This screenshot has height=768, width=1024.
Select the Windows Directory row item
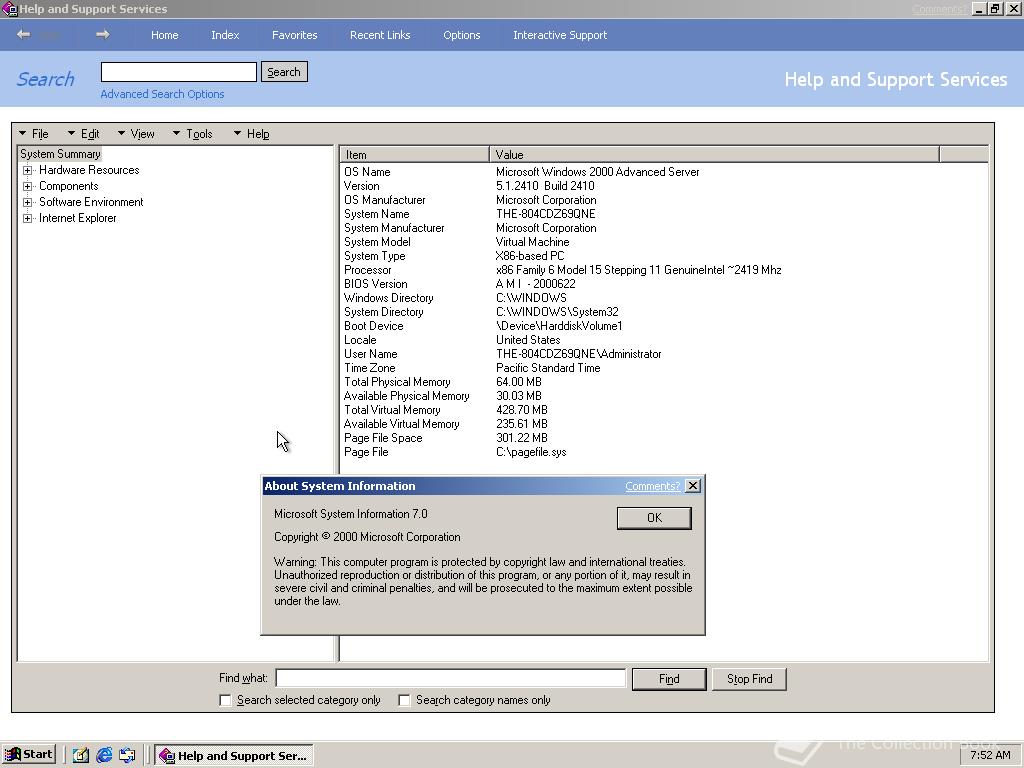(x=389, y=298)
